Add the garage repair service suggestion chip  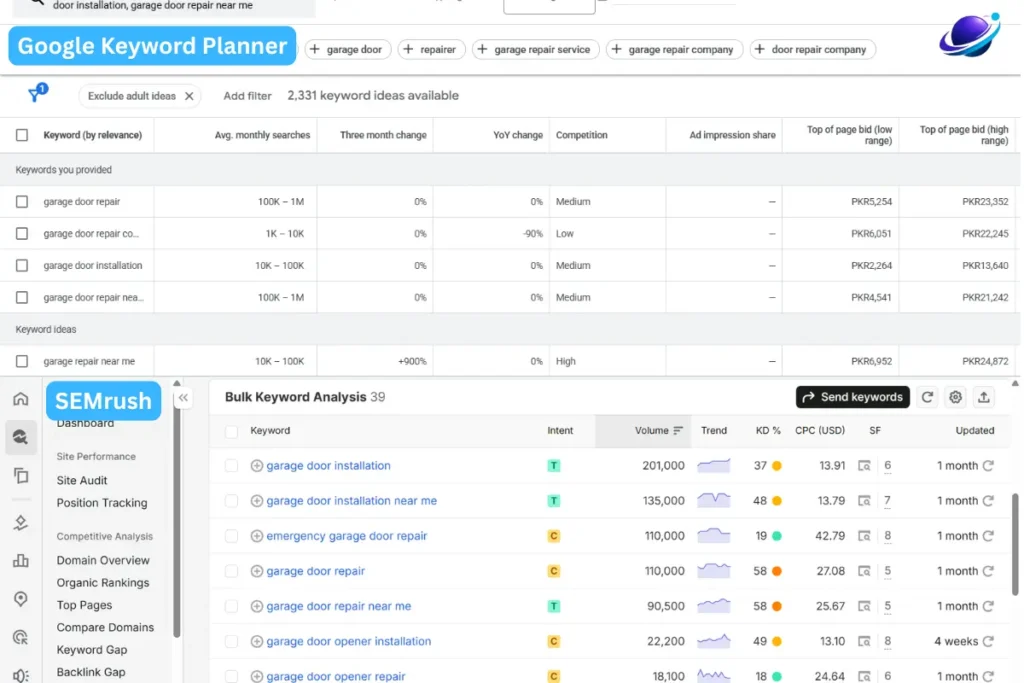[535, 50]
